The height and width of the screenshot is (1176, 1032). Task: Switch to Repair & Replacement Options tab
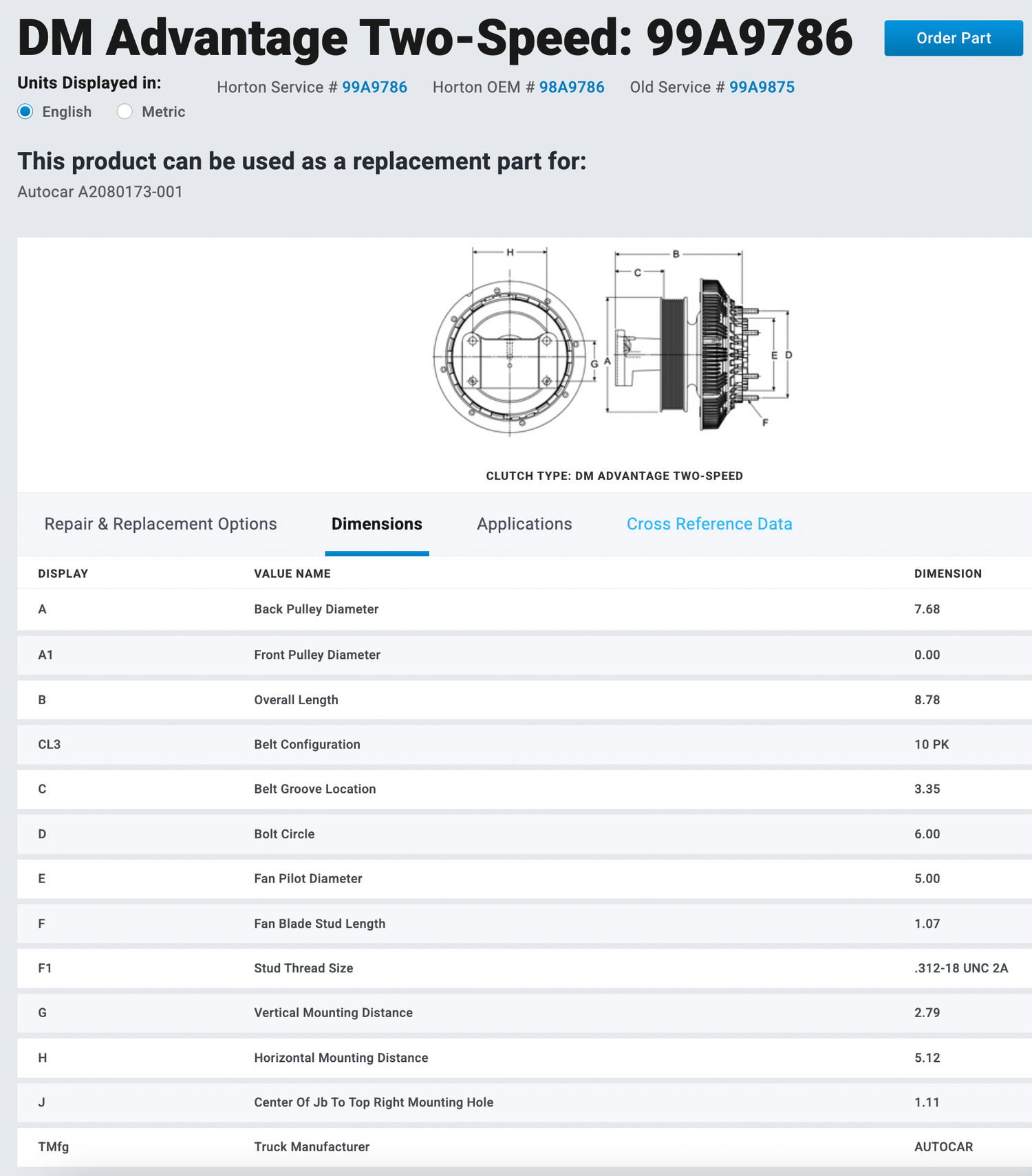160,524
